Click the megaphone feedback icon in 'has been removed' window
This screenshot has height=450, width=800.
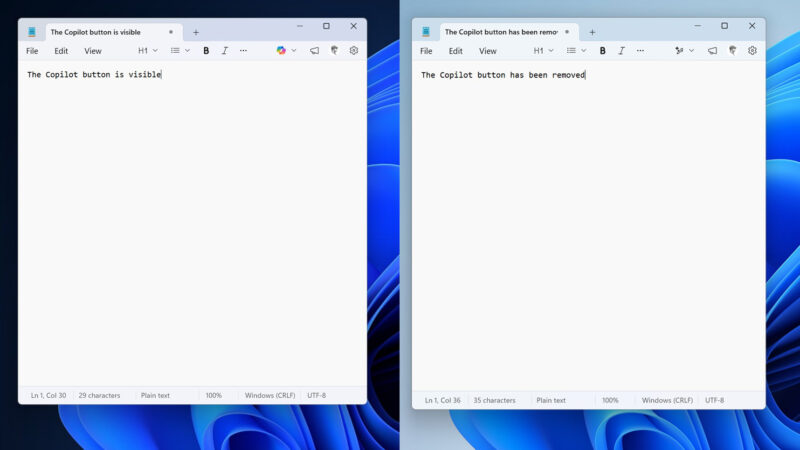click(x=712, y=51)
